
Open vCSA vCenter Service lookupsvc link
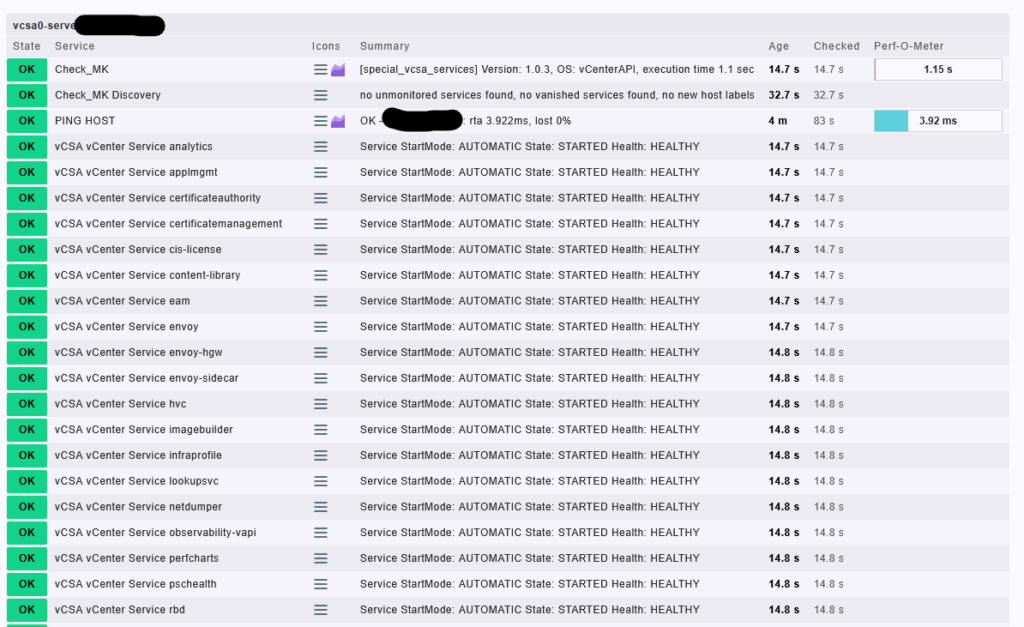(x=136, y=481)
